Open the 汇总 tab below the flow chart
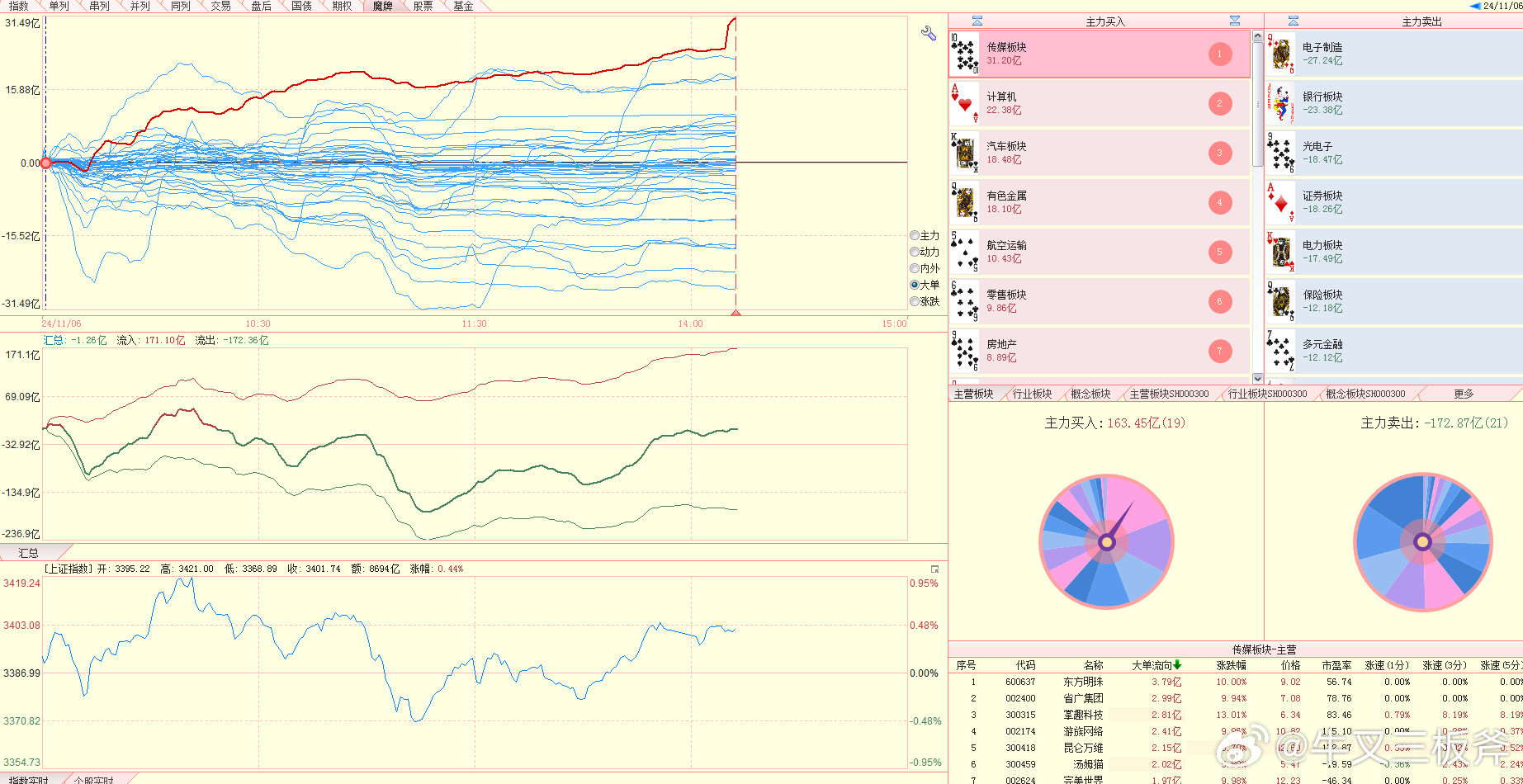 pyautogui.click(x=30, y=552)
